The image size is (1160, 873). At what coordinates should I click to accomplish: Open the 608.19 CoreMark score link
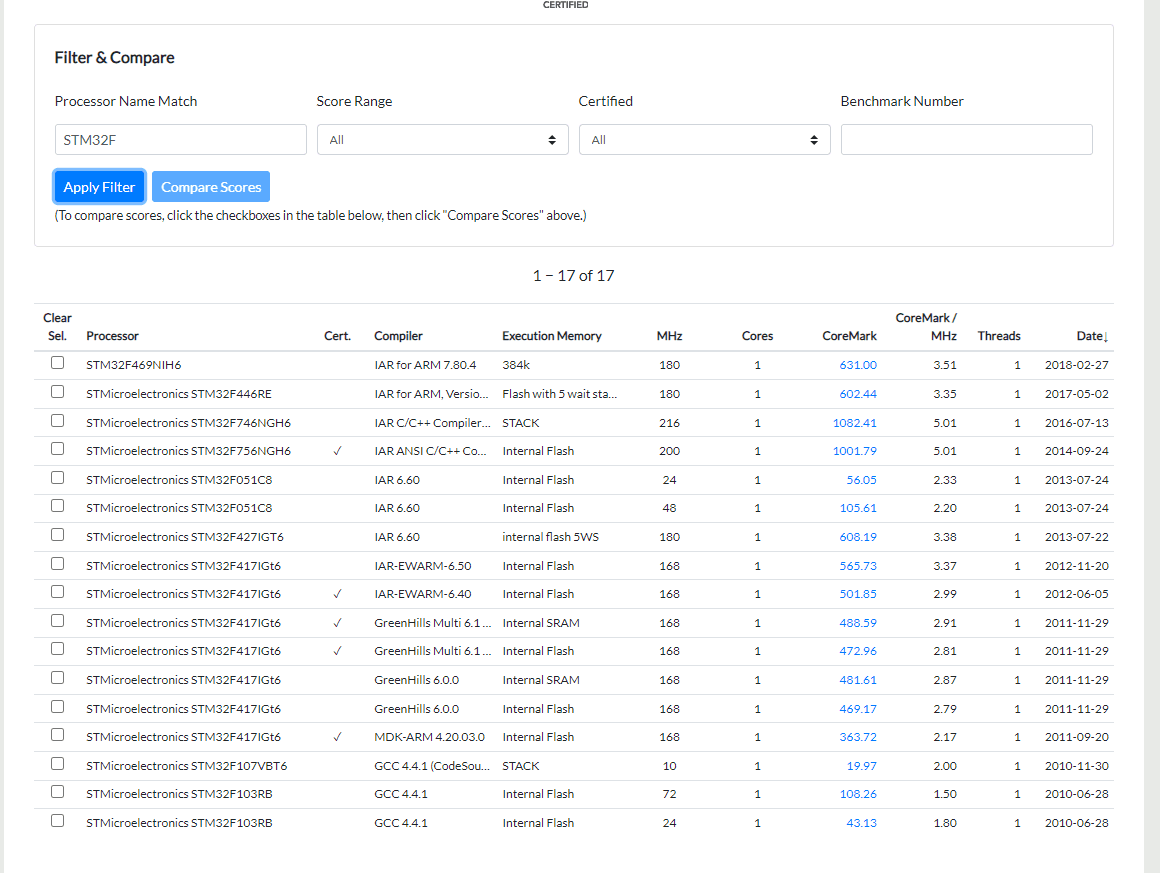pos(857,536)
